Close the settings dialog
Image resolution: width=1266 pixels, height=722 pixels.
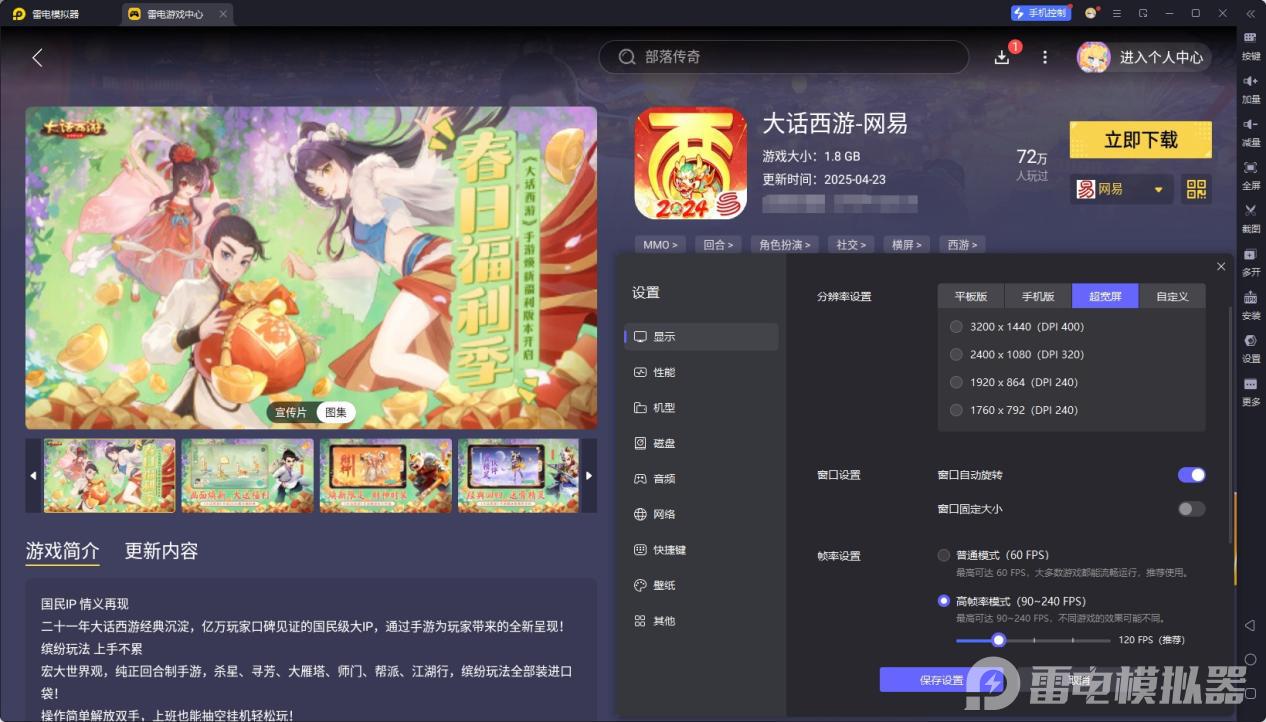(x=1221, y=267)
